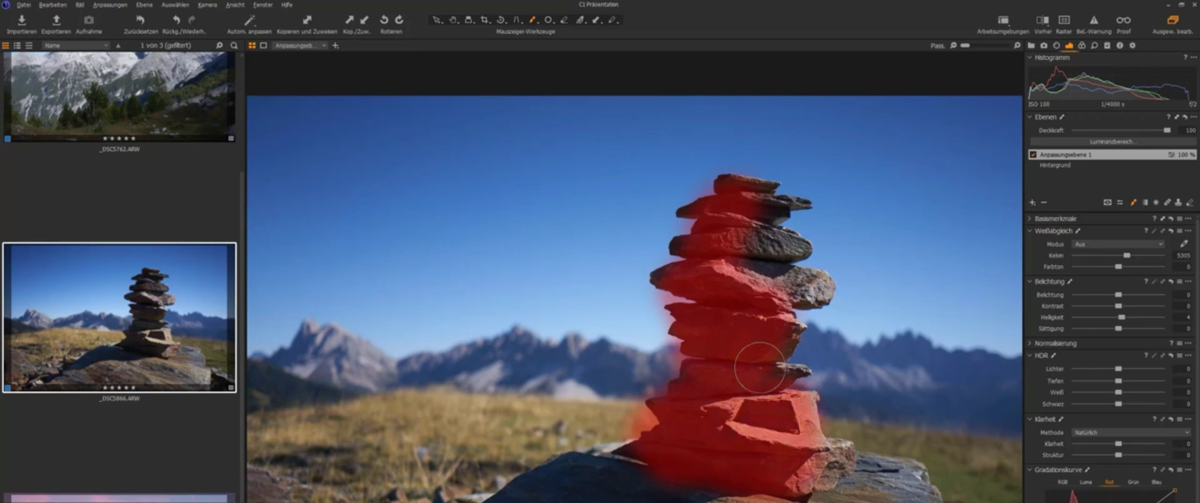Viewport: 1200px width, 503px height.
Task: Open the details magnifier tool tab
Action: pos(1095,45)
